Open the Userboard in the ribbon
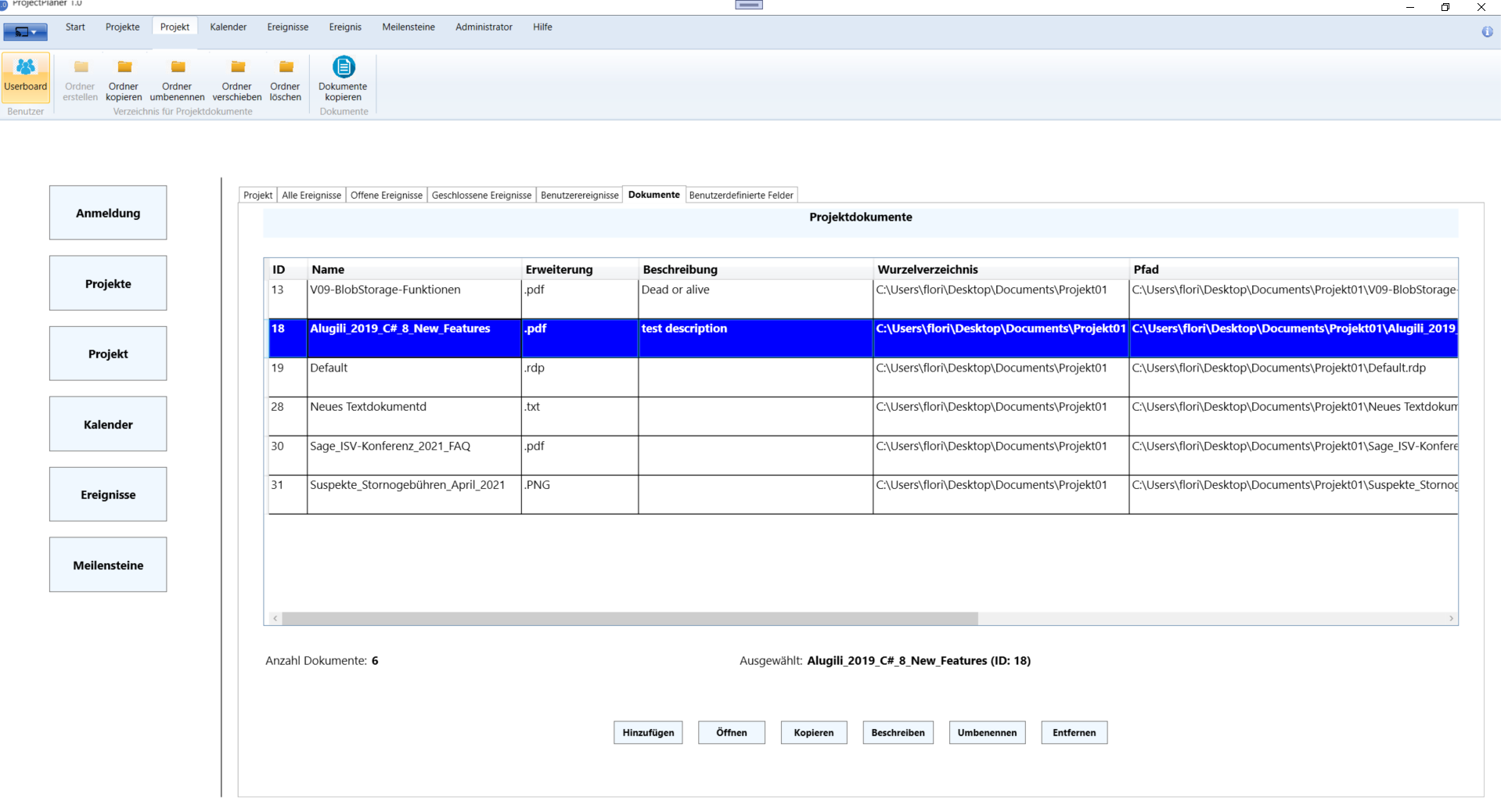 [26, 77]
